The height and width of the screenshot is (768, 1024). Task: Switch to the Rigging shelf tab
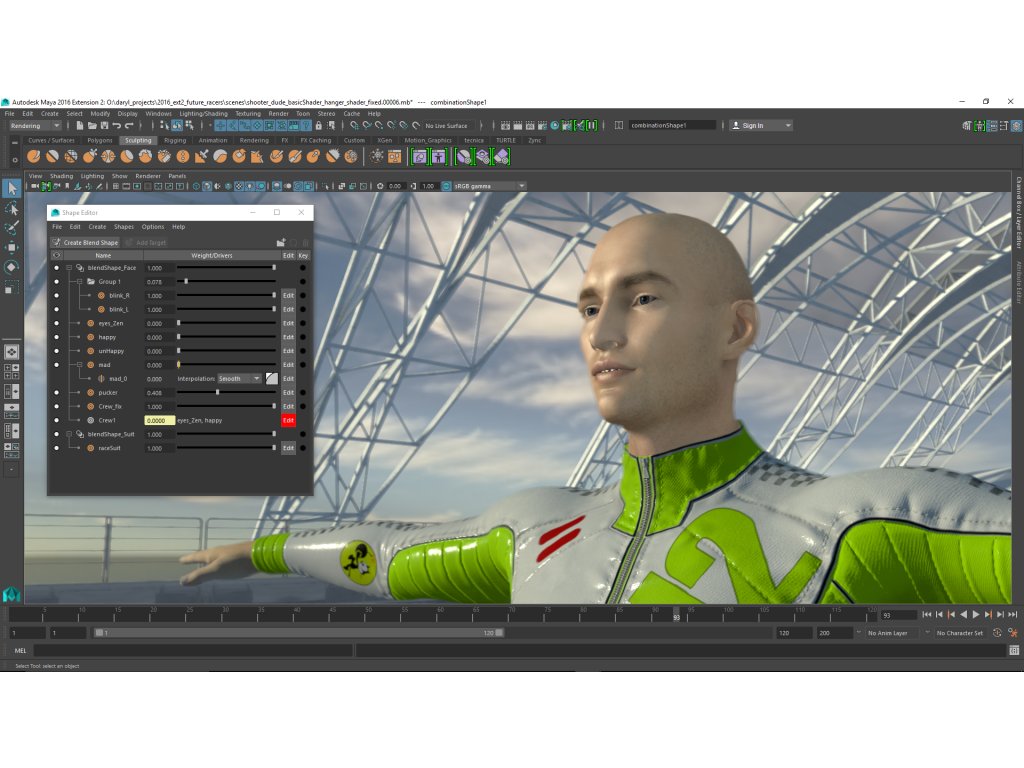pyautogui.click(x=175, y=141)
